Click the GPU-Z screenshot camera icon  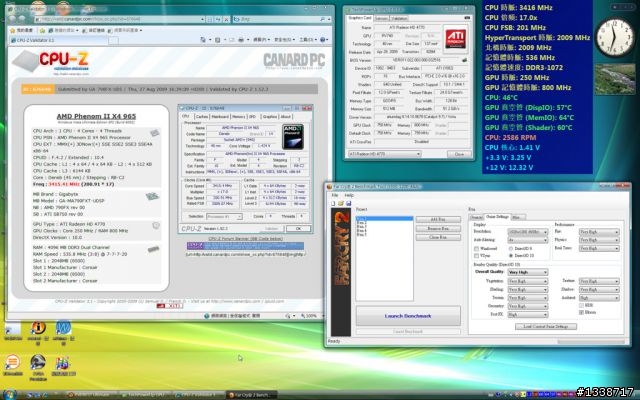(x=467, y=18)
